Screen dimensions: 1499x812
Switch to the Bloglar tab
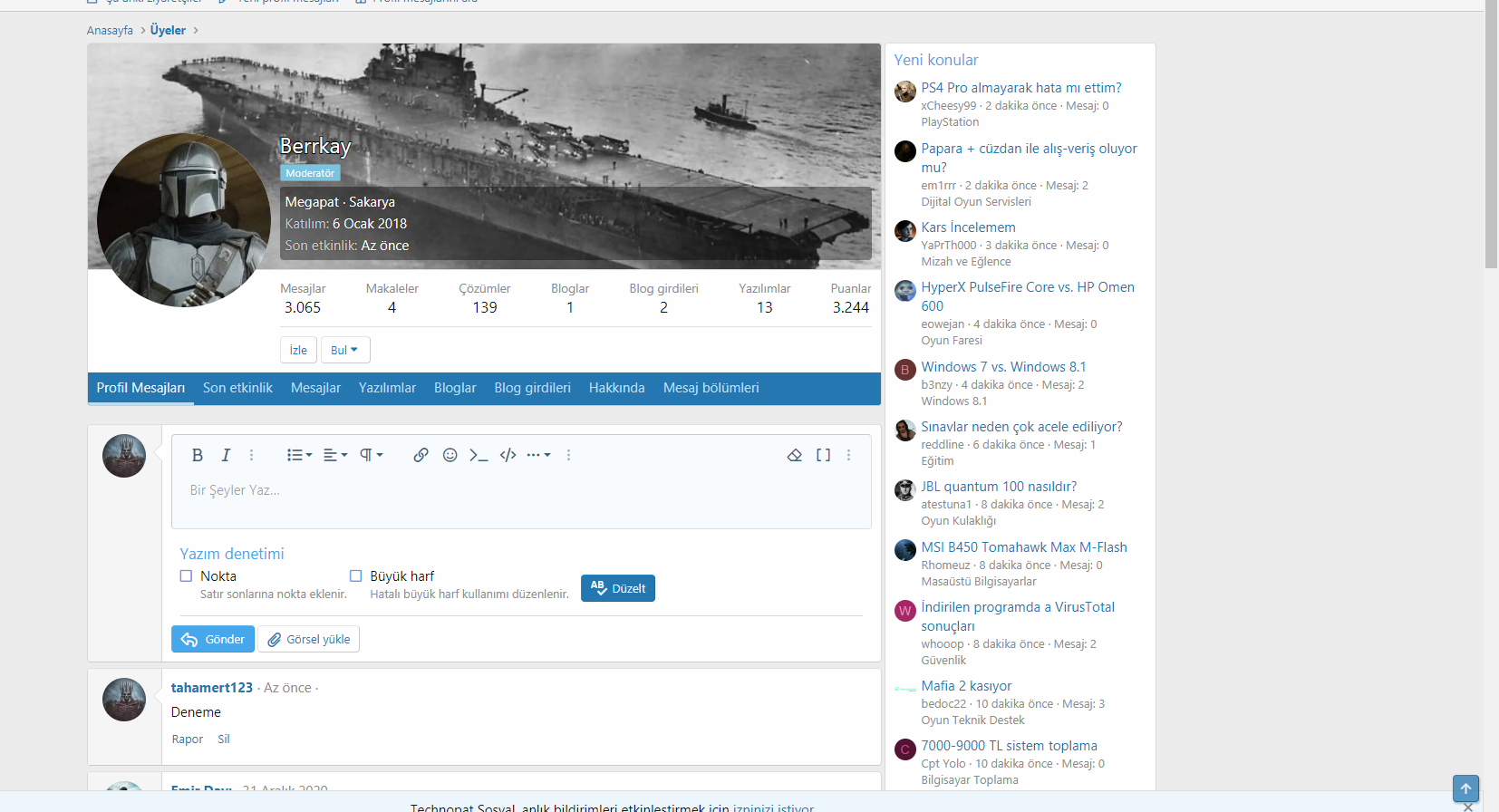tap(455, 388)
